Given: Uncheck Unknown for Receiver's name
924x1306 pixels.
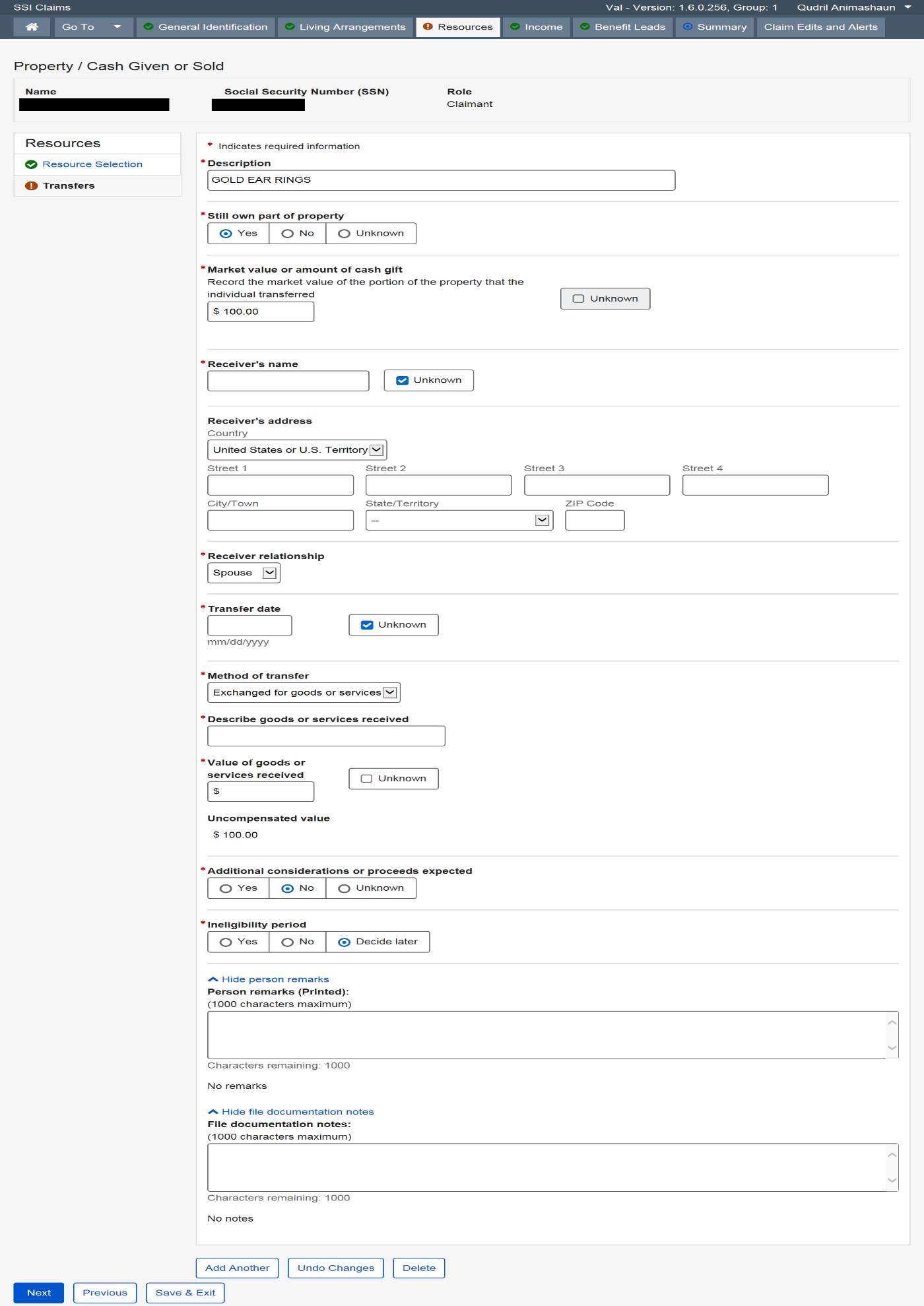Looking at the screenshot, I should tap(403, 381).
